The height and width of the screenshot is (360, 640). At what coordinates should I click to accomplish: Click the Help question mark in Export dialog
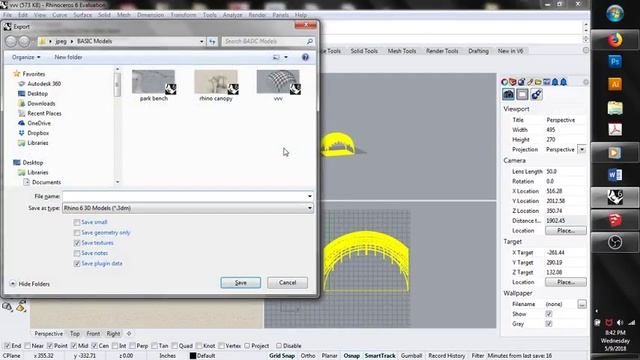click(x=305, y=57)
